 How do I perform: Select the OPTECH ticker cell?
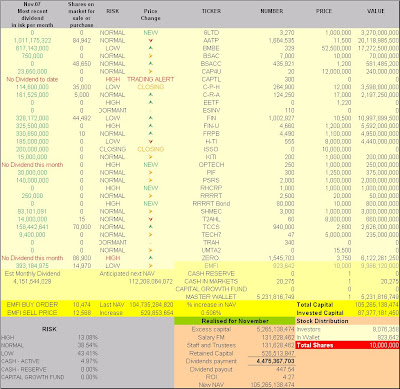[x=211, y=165]
